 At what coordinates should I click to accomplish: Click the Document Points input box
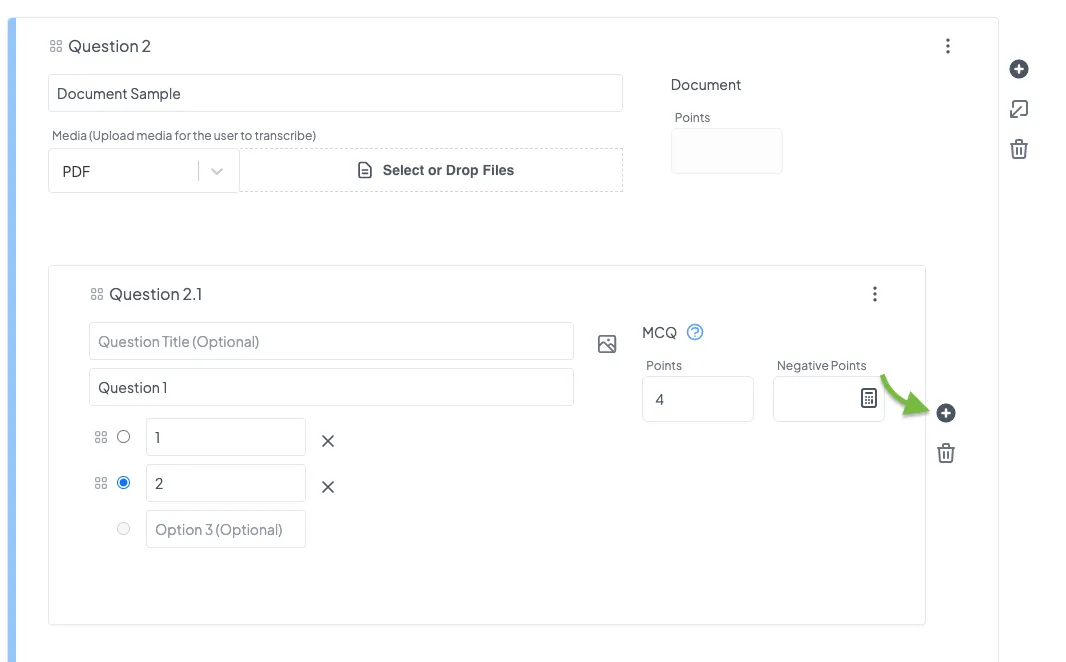point(727,151)
